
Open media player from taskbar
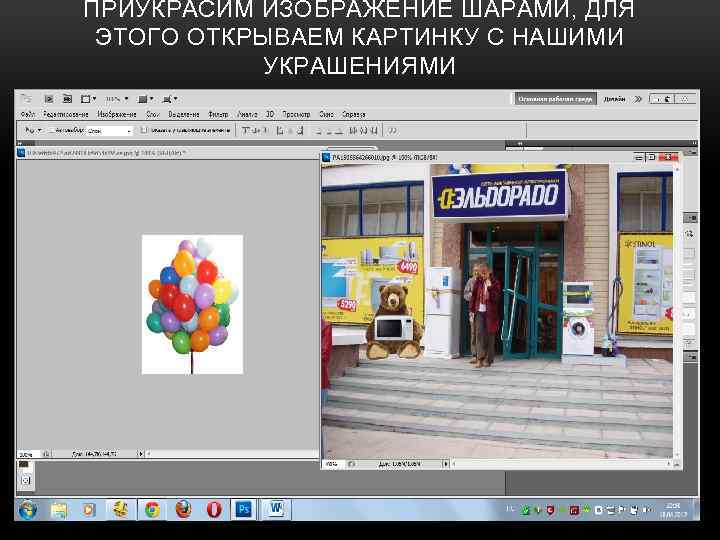pos(89,510)
